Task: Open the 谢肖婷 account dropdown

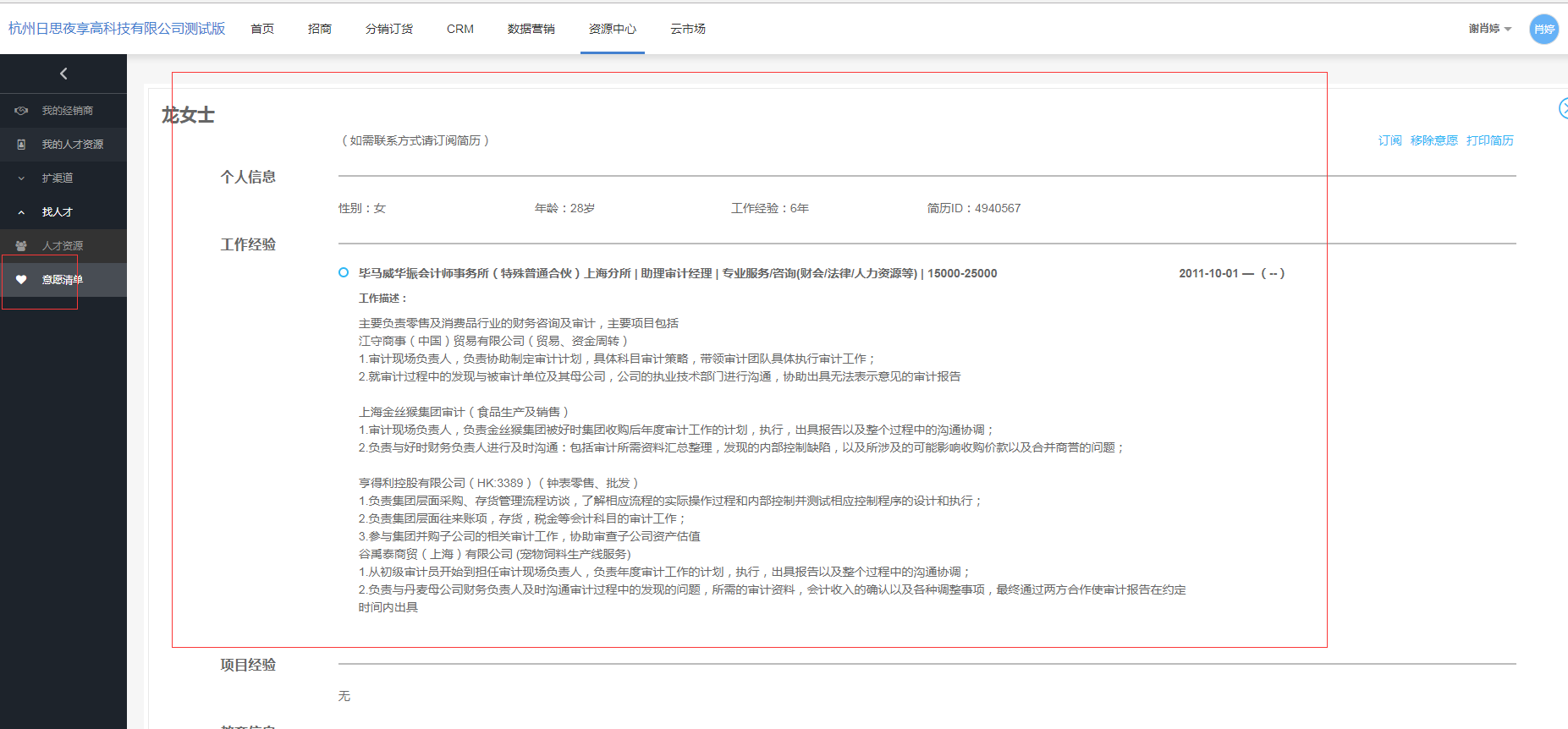Action: pos(1489,29)
